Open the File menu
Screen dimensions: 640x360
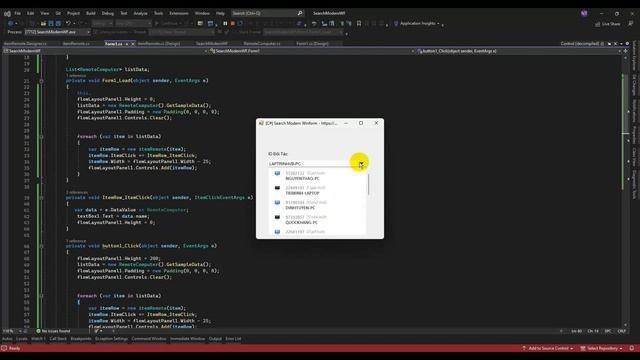(x=18, y=13)
